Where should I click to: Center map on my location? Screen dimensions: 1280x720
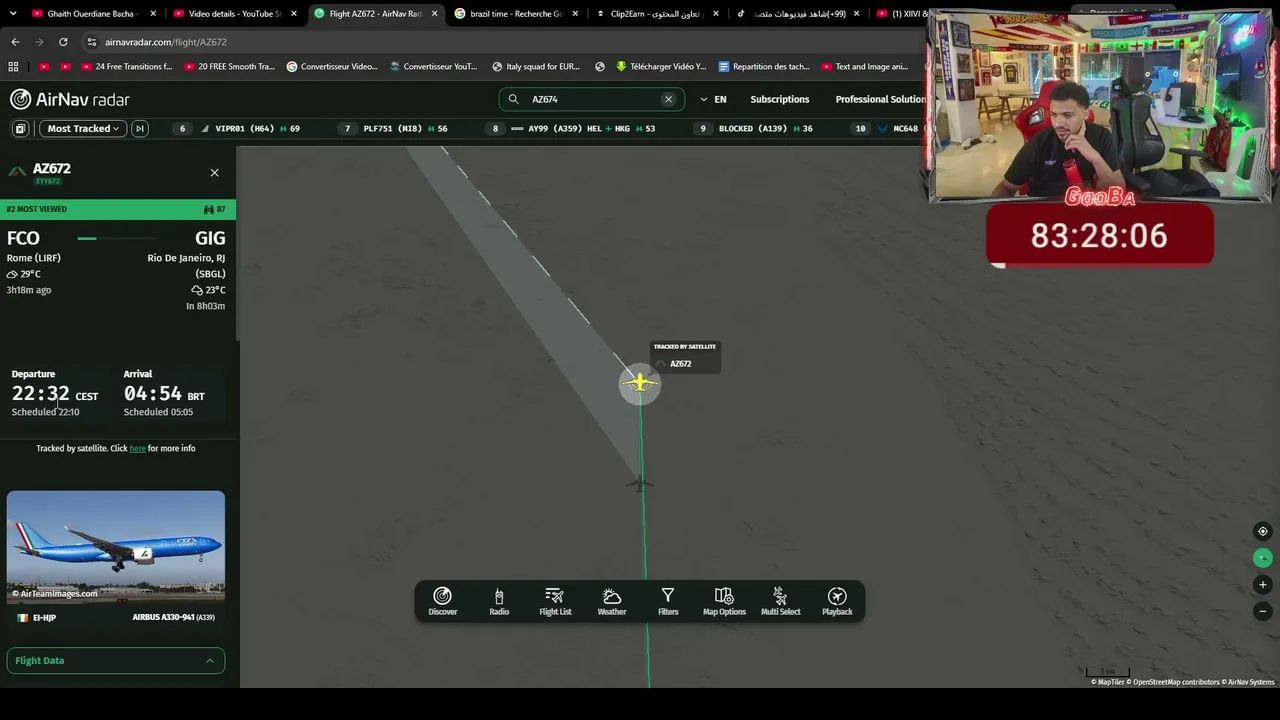tap(1263, 531)
